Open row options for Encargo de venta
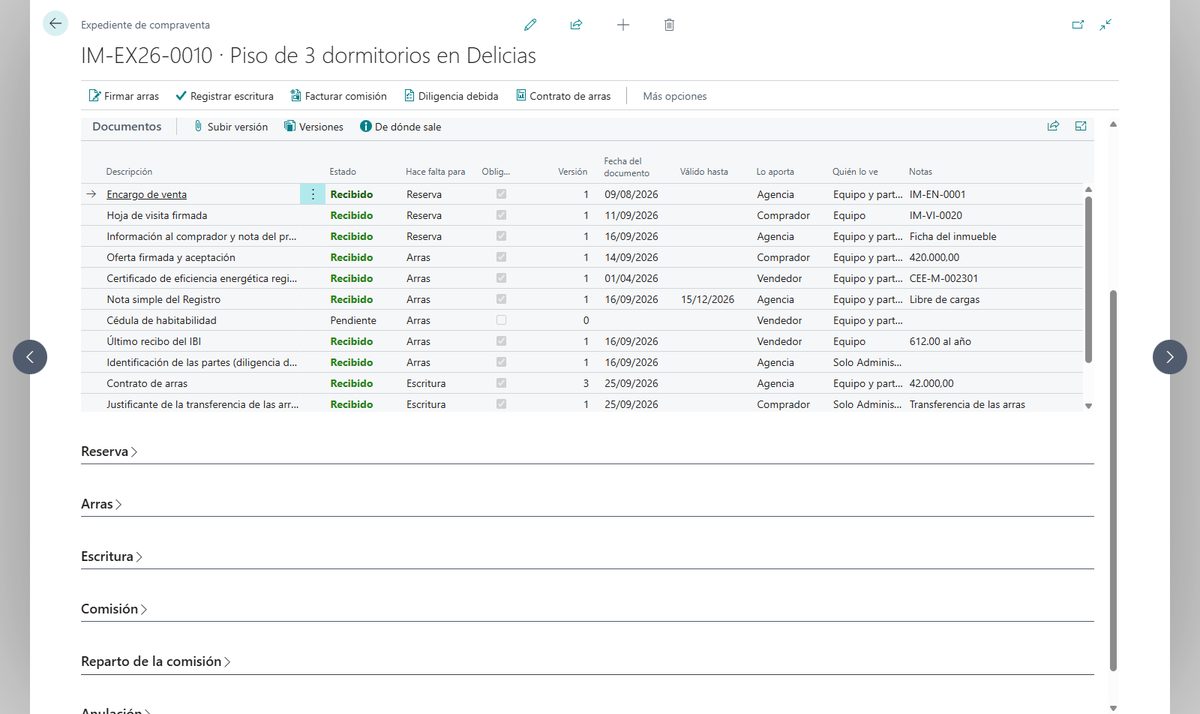The width and height of the screenshot is (1200, 714). coord(313,194)
